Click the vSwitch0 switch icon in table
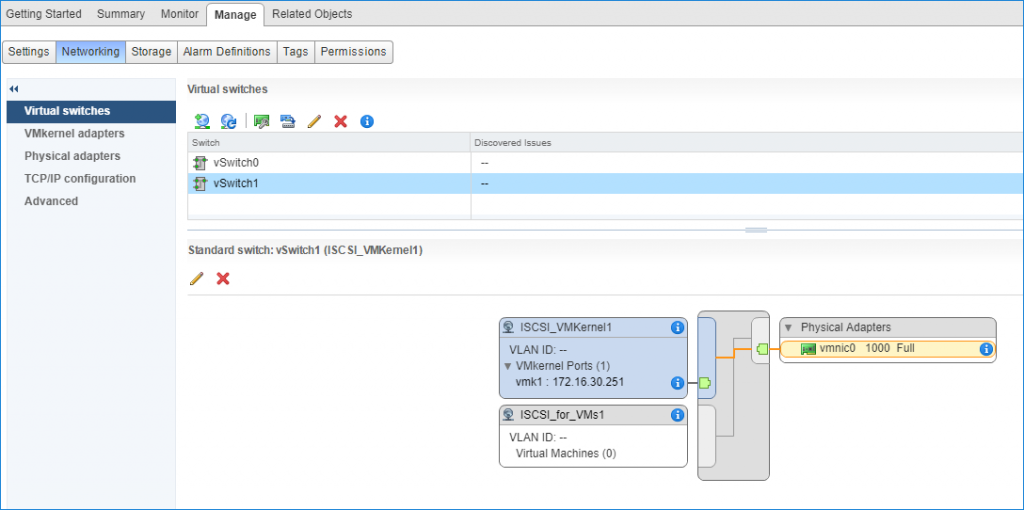1024x510 pixels. 200,163
